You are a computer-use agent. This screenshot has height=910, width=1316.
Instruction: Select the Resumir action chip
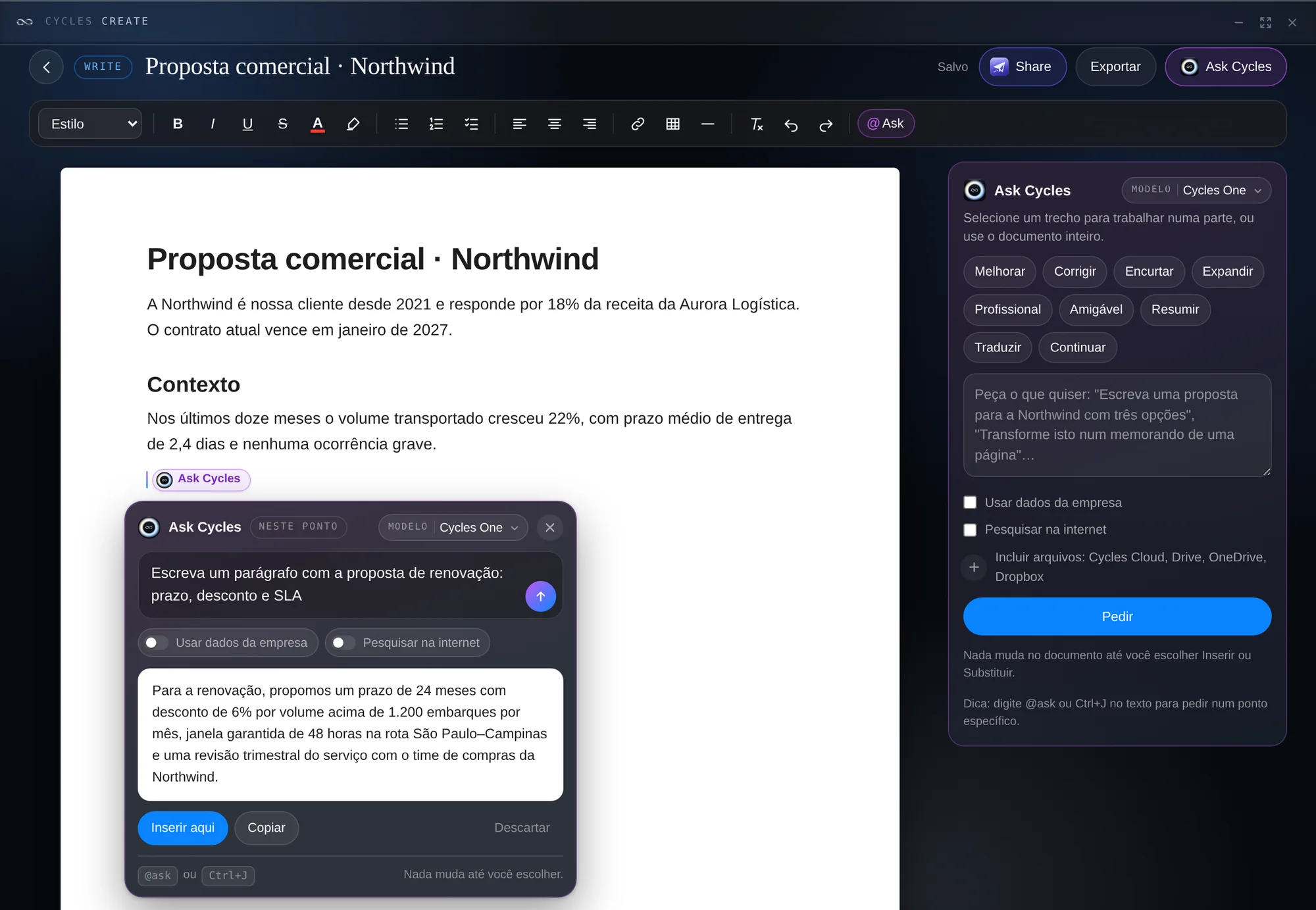[x=1175, y=309]
